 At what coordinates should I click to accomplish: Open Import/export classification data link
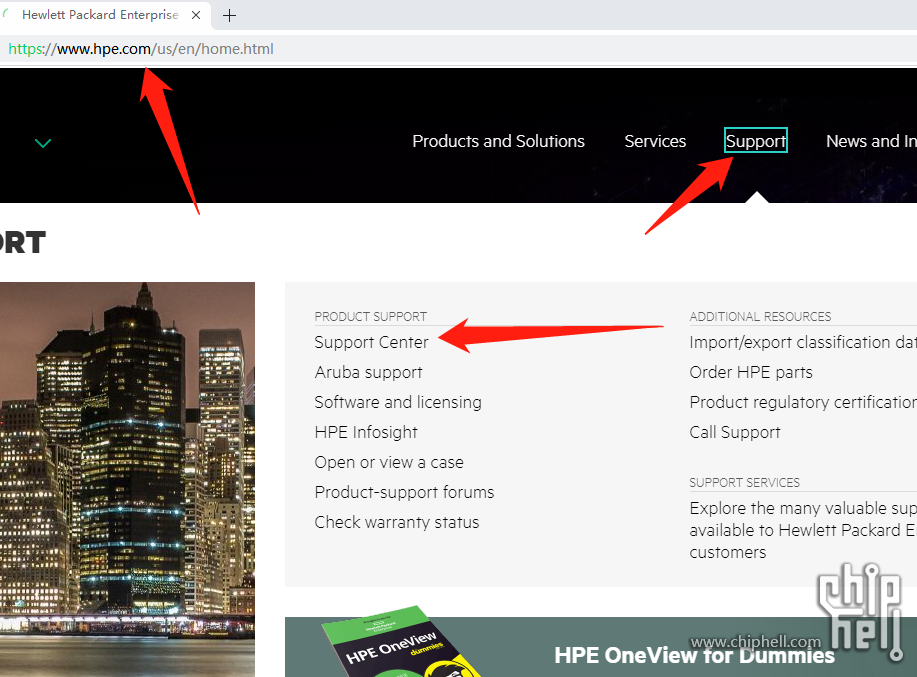(x=803, y=342)
